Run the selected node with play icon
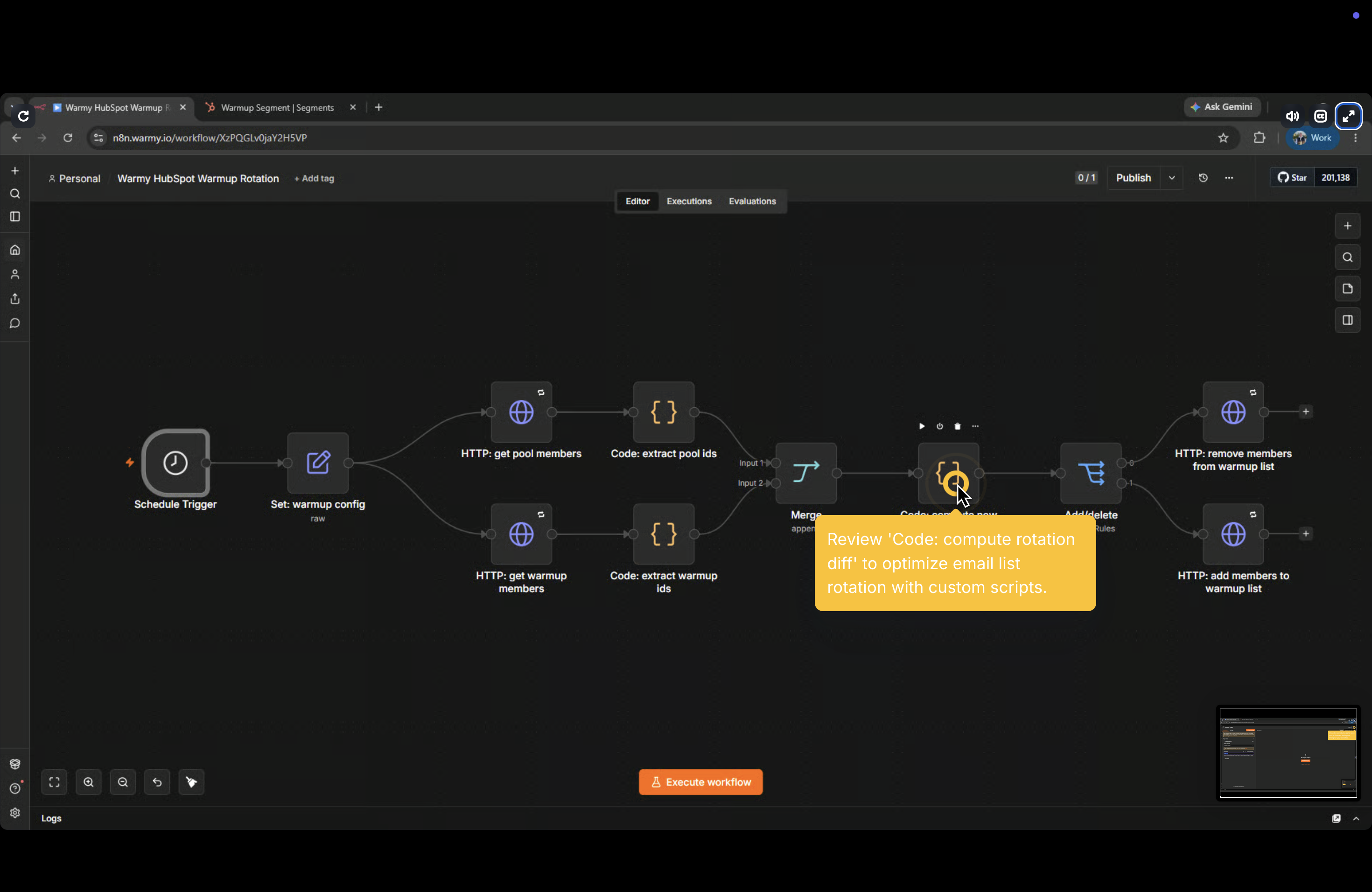 pyautogui.click(x=922, y=426)
